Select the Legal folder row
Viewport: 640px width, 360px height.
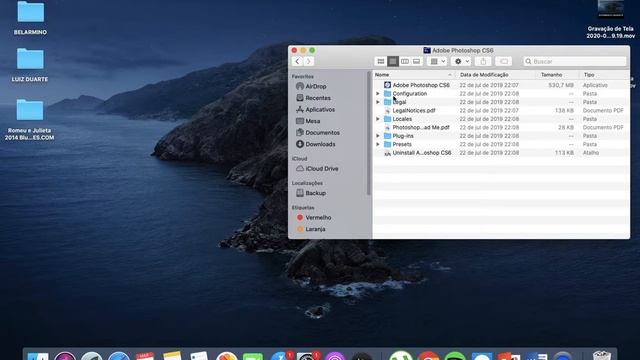point(501,102)
